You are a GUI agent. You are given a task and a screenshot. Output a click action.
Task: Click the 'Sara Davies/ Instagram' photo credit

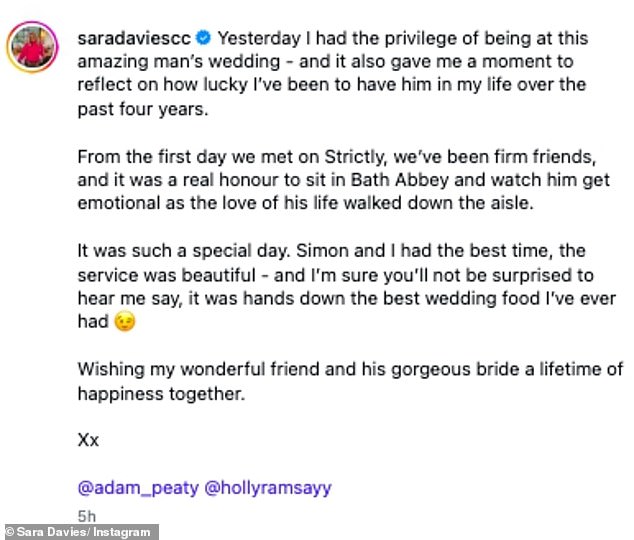click(78, 532)
